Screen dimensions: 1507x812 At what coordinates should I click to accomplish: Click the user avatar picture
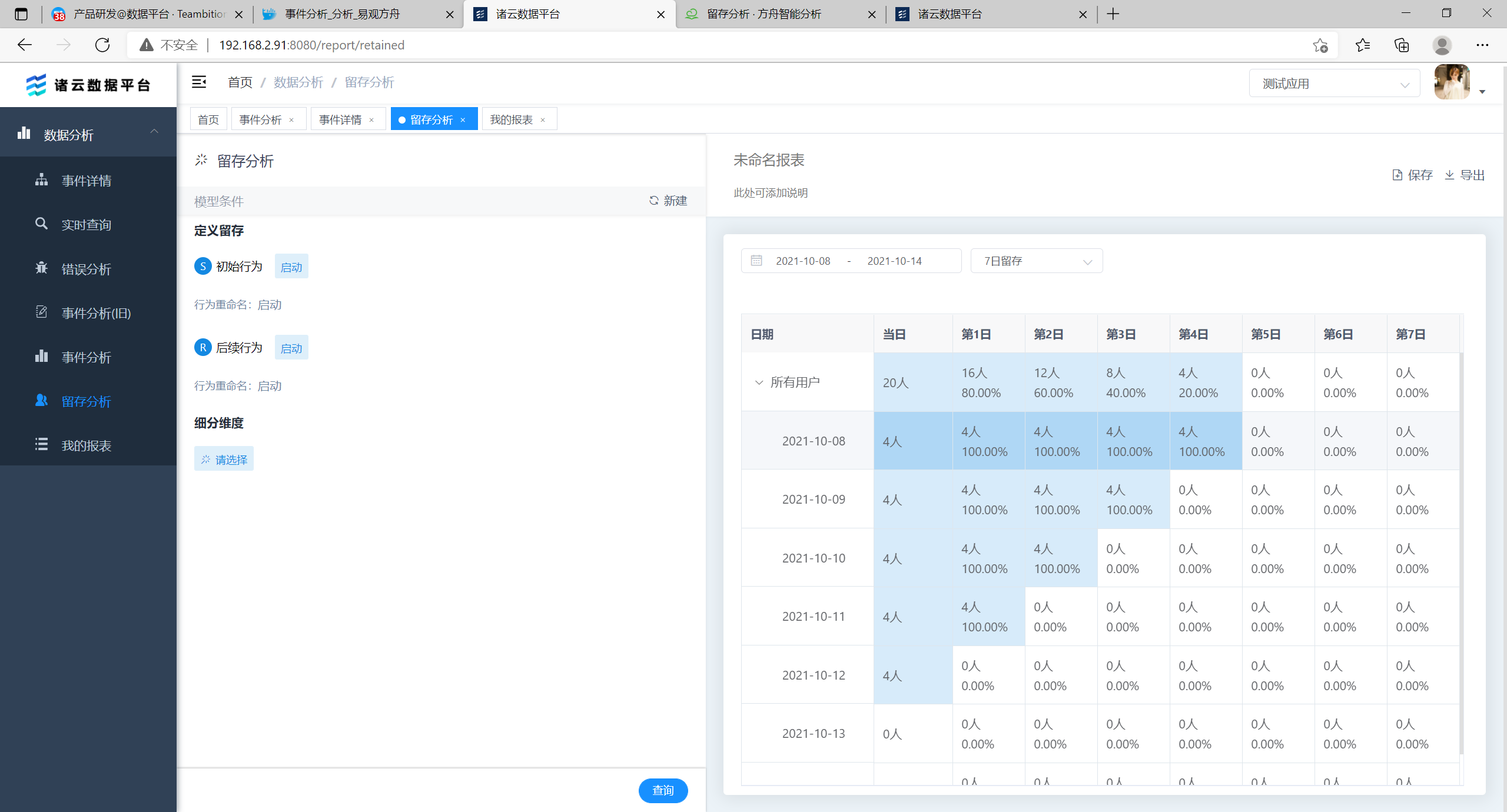click(x=1452, y=82)
